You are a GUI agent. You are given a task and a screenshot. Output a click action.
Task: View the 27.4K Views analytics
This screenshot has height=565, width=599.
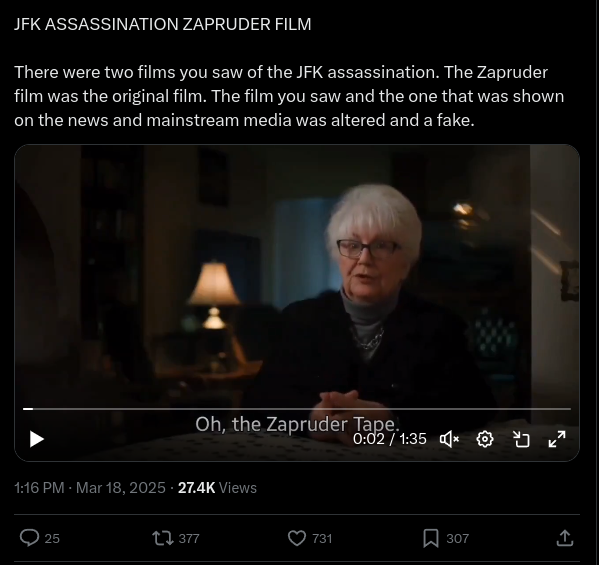point(217,488)
